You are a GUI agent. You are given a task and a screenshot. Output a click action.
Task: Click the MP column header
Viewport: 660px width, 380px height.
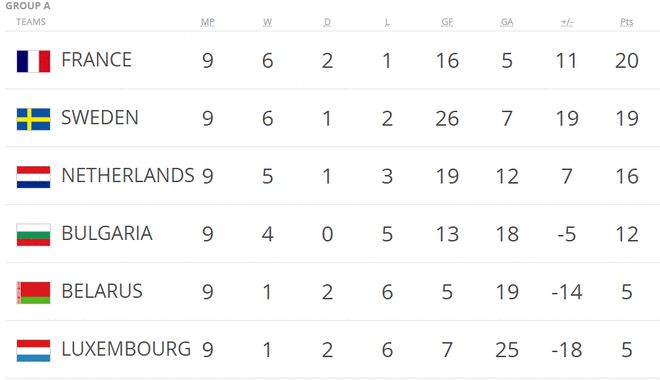click(x=208, y=22)
